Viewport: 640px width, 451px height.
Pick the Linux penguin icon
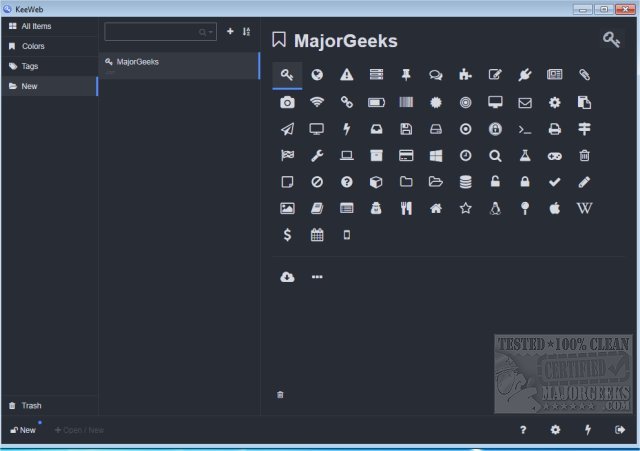(495, 208)
